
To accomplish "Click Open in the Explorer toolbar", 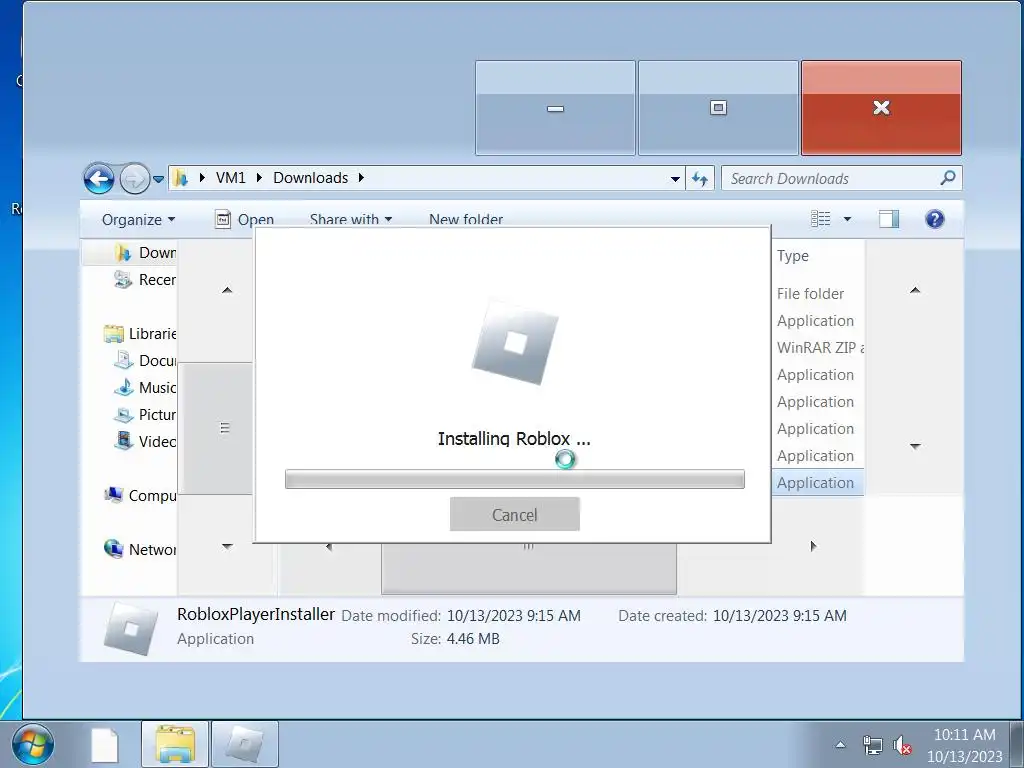I will click(244, 219).
